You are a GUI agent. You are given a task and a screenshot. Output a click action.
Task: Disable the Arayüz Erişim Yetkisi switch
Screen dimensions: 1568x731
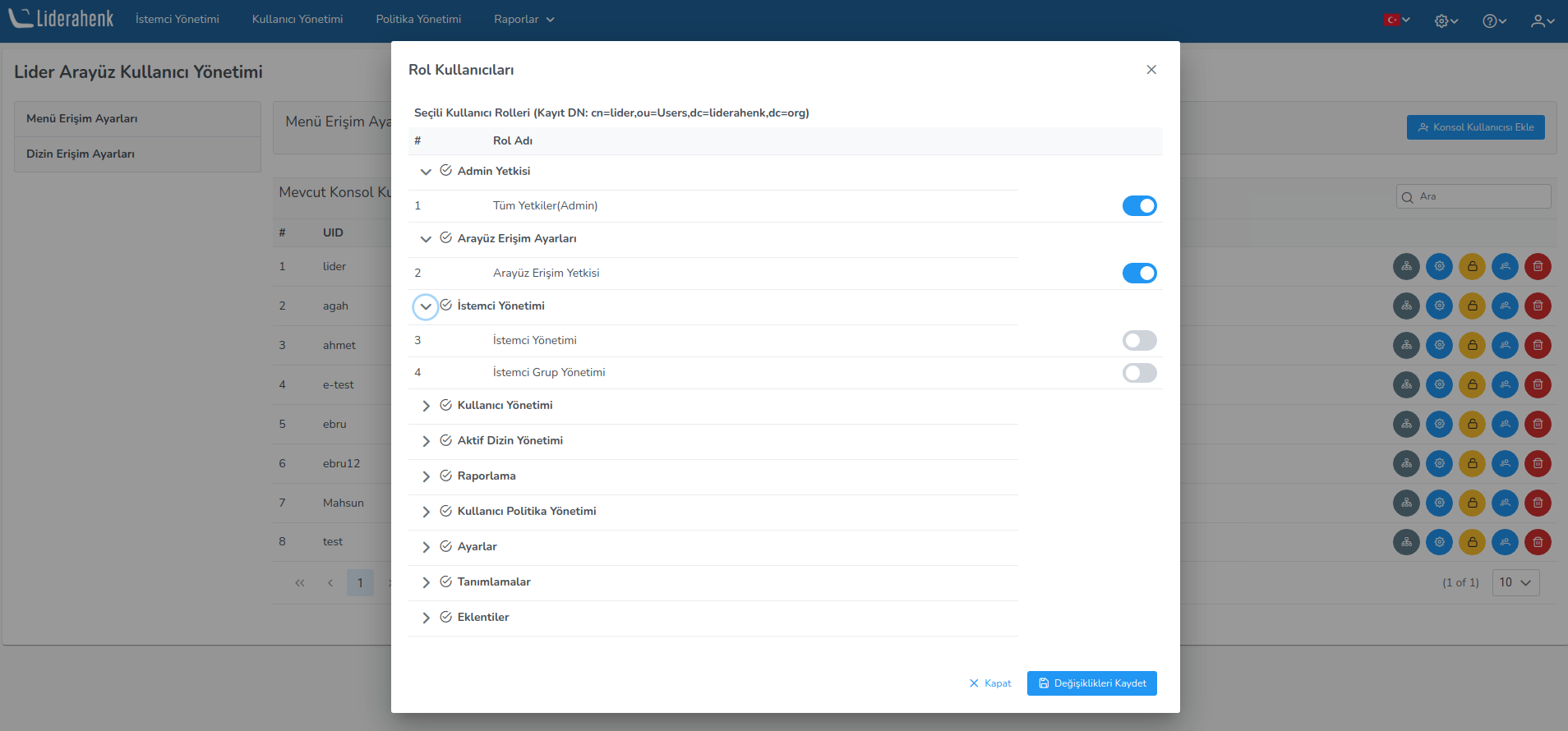(x=1140, y=273)
